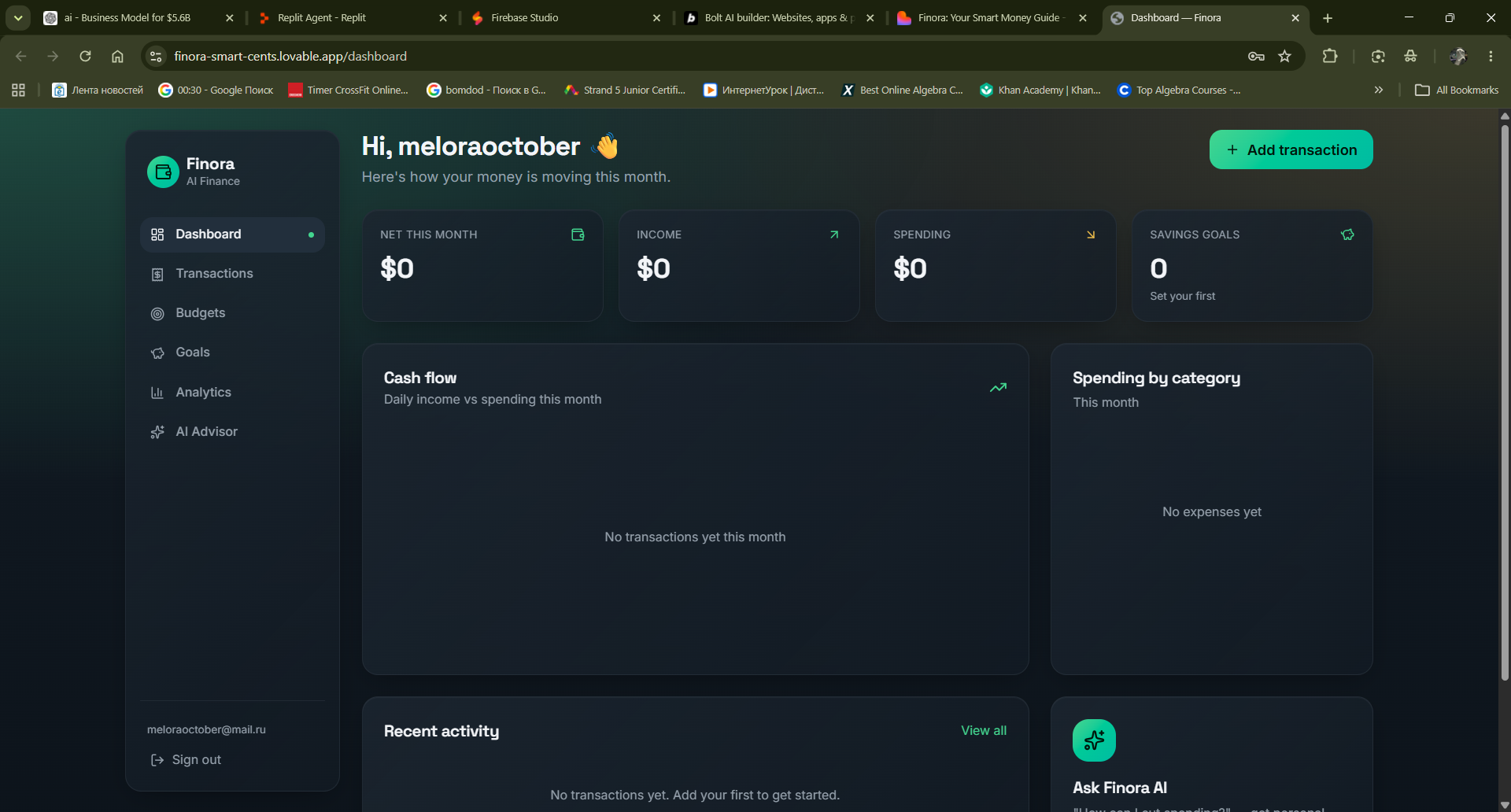The image size is (1511, 812).
Task: Click the browser home icon
Action: [117, 56]
